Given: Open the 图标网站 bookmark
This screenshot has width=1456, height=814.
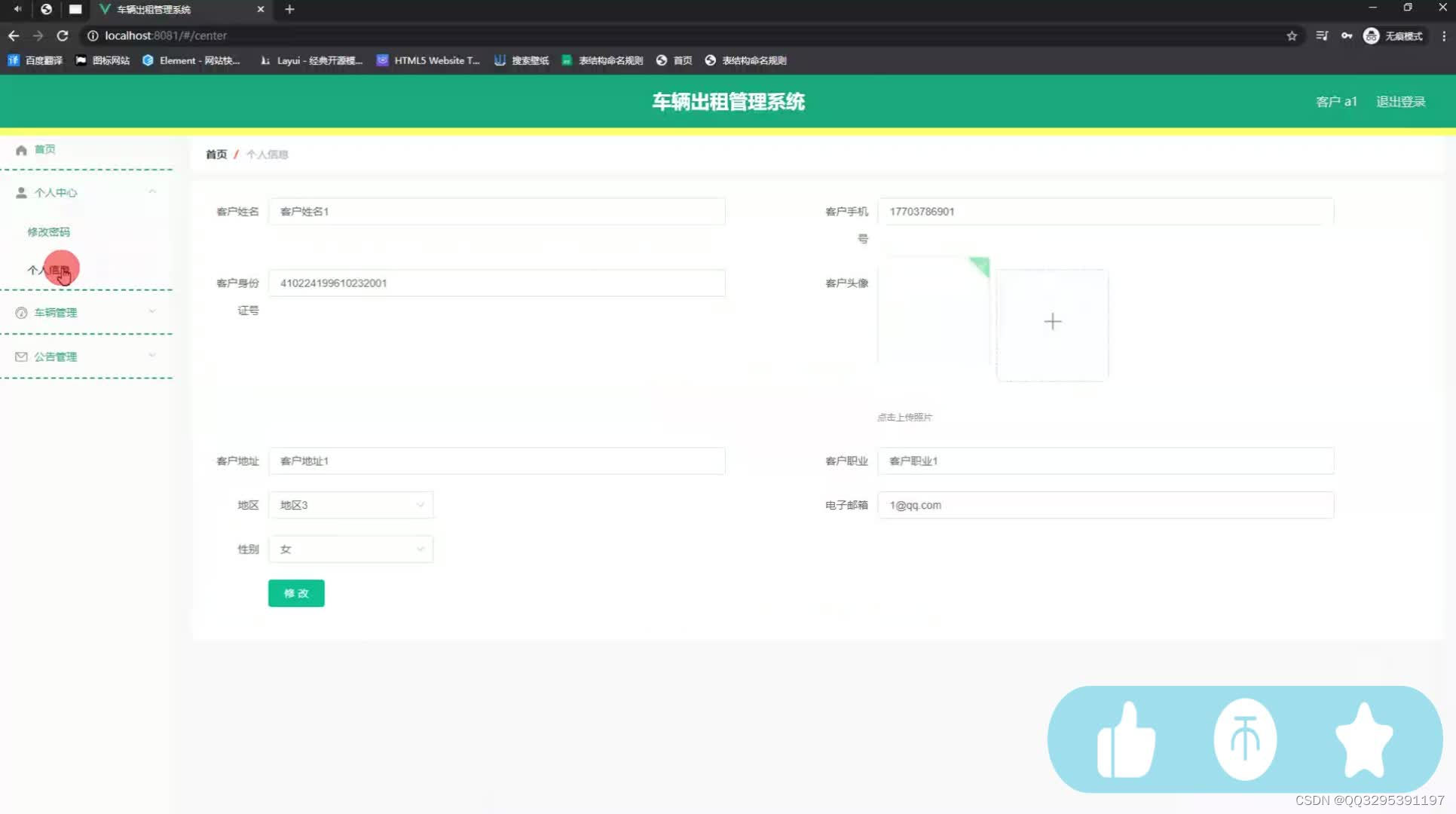Looking at the screenshot, I should [103, 60].
